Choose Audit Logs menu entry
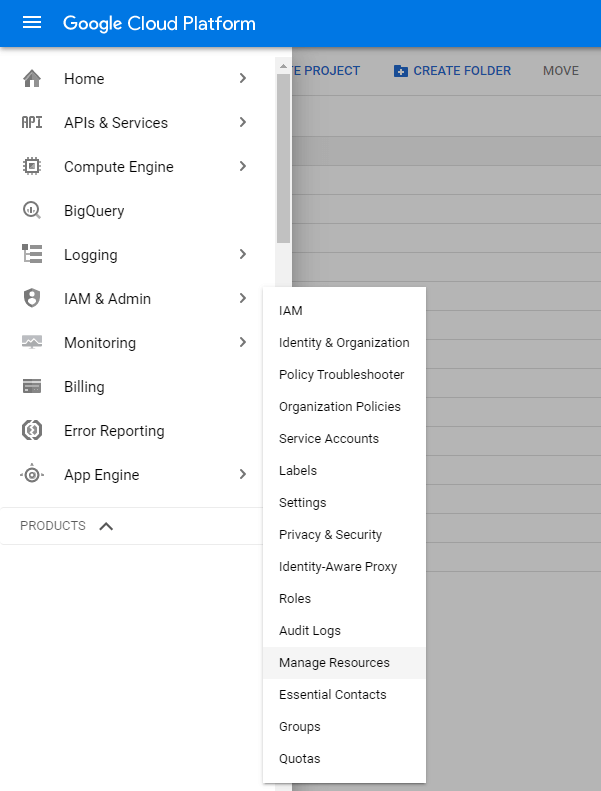Screen dimensions: 601x791 point(310,631)
